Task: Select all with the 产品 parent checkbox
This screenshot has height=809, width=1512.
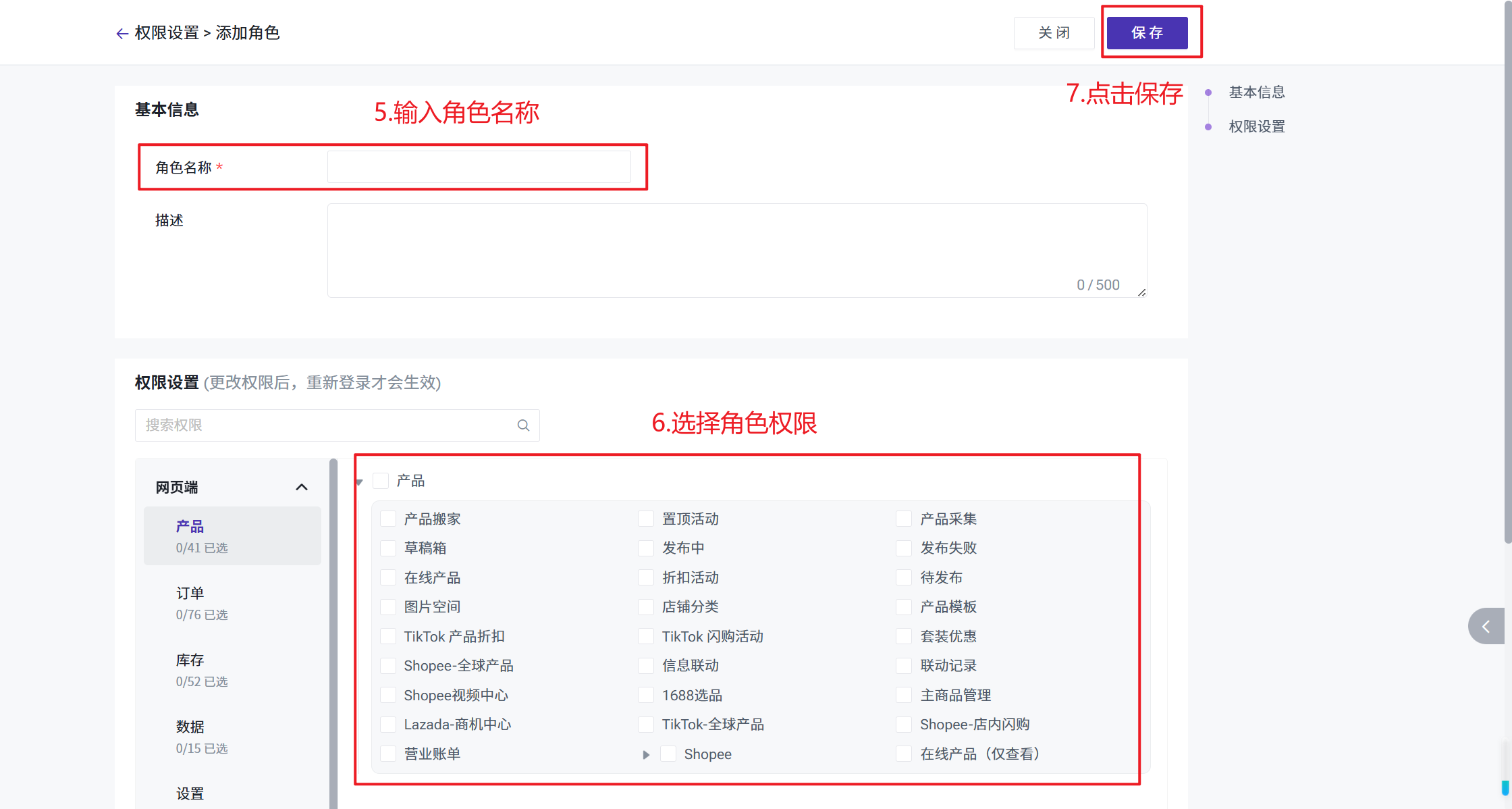Action: [x=381, y=481]
